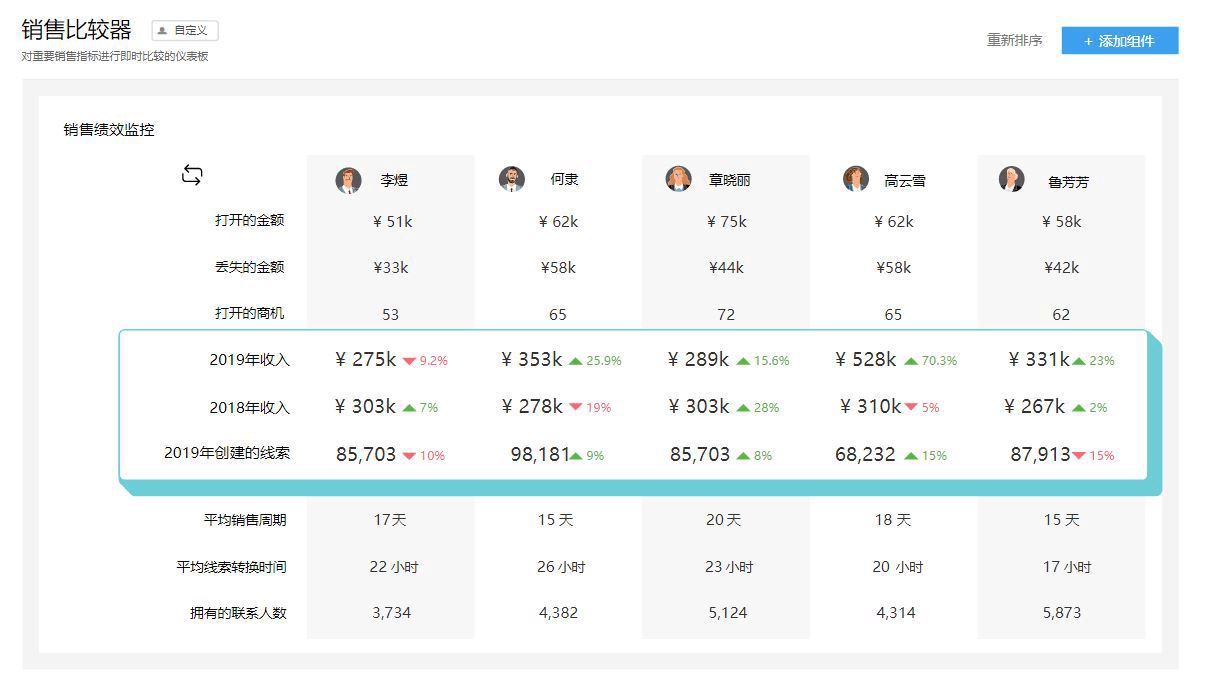Click the 销售绩效监控 widget title
The image size is (1209, 686).
(109, 130)
